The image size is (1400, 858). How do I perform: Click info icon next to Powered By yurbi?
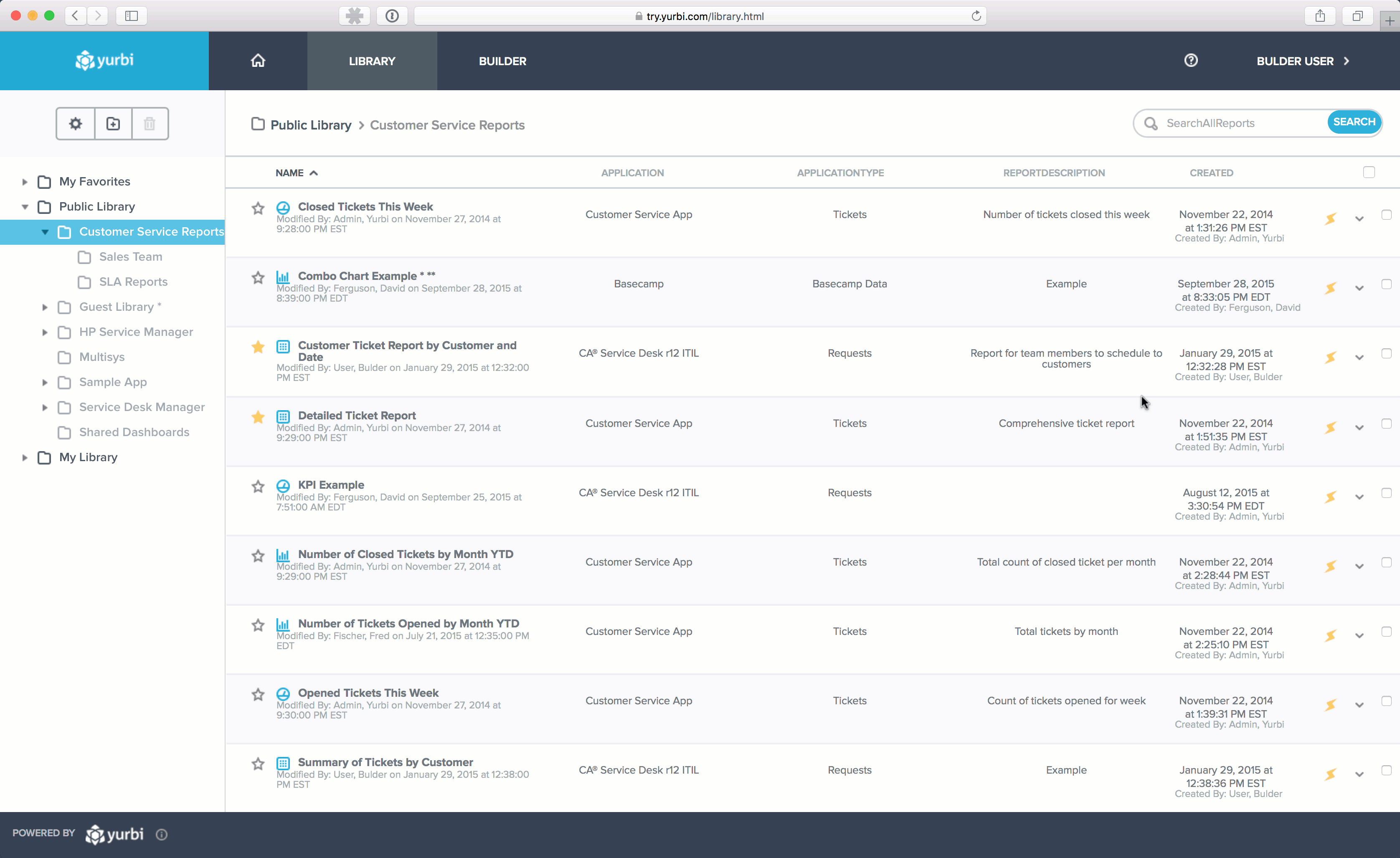[x=162, y=834]
